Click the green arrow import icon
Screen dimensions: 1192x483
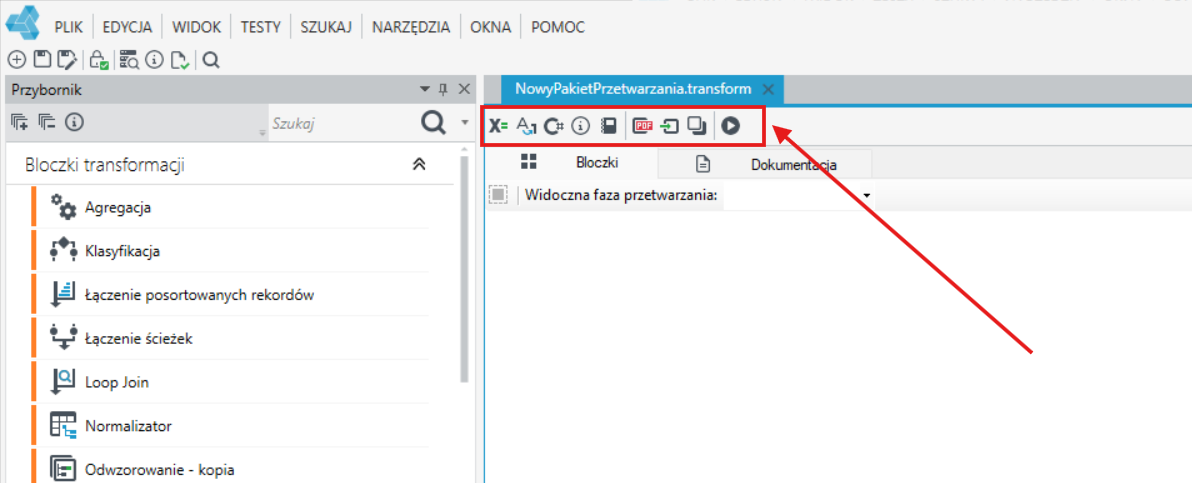(x=670, y=126)
